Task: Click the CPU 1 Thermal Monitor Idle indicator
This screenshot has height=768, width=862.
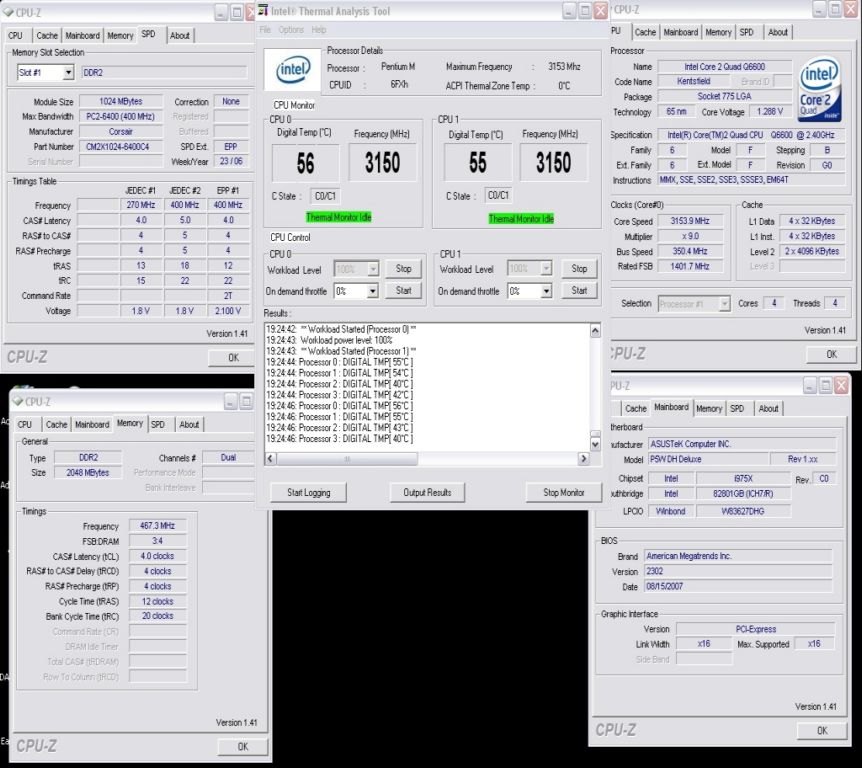Action: [x=521, y=219]
